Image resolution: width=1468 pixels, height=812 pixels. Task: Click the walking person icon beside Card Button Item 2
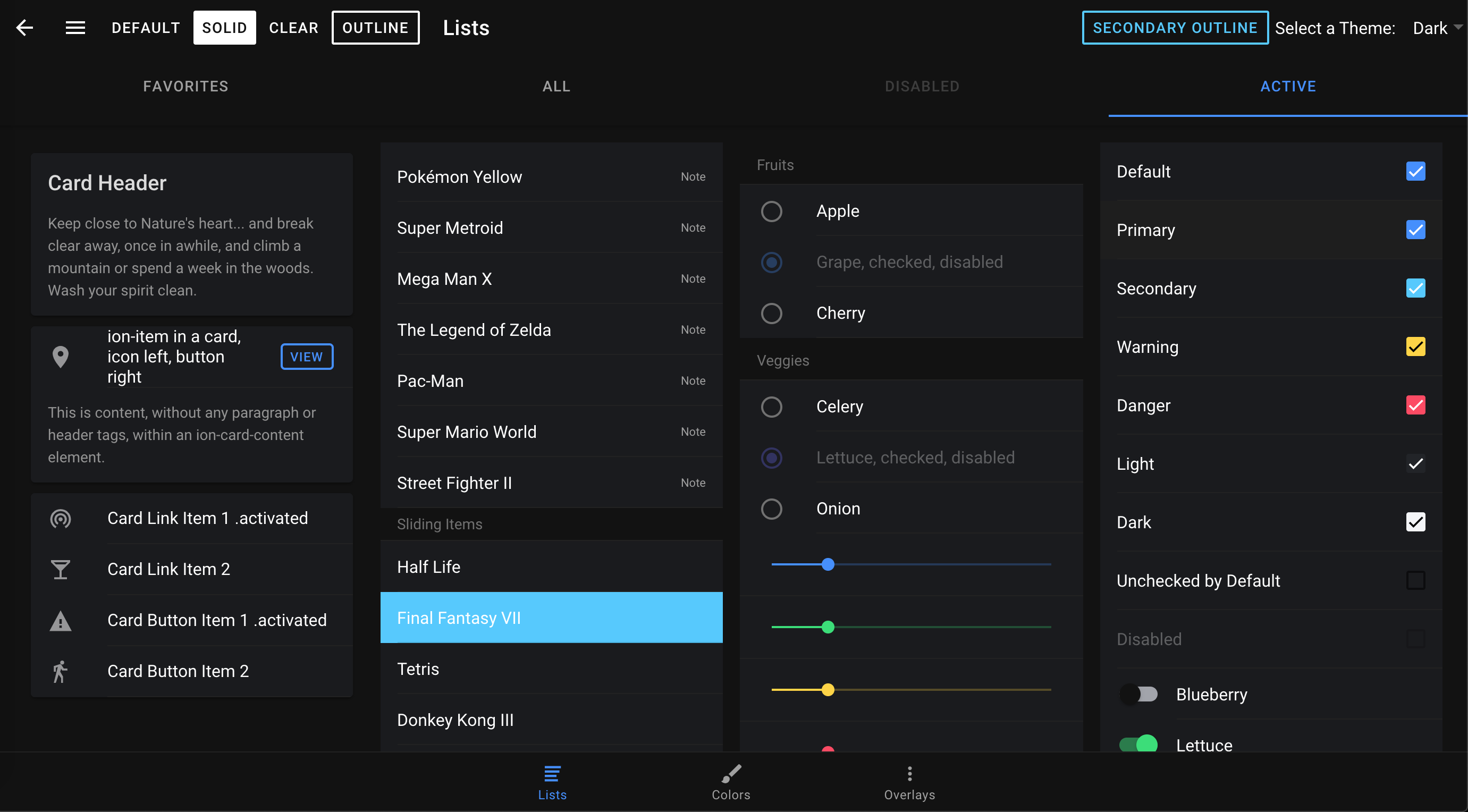(x=61, y=671)
